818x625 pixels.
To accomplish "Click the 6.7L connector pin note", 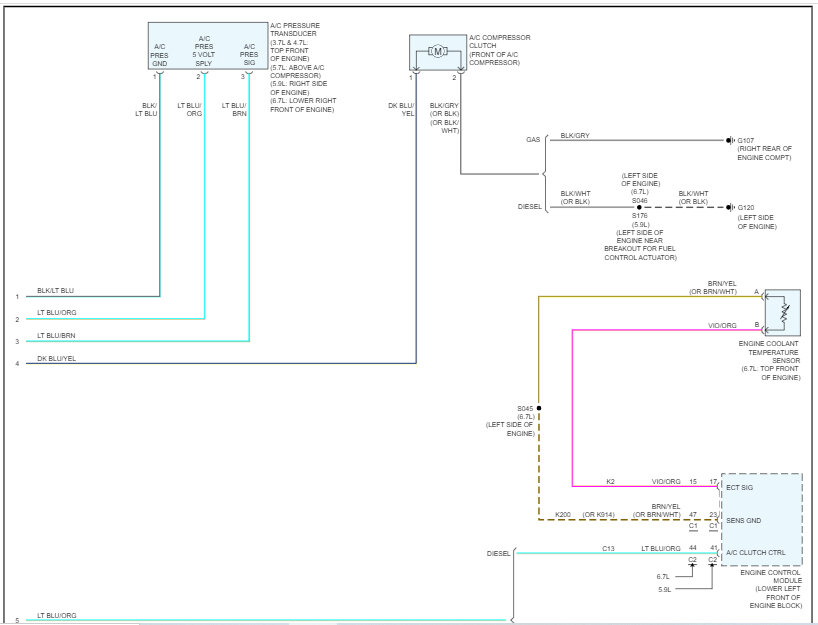I will (663, 576).
